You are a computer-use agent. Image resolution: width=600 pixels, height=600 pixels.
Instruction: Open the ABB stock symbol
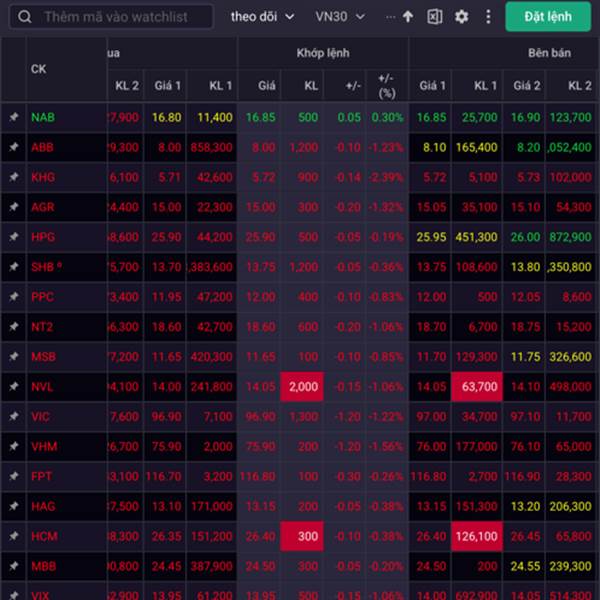tap(42, 147)
